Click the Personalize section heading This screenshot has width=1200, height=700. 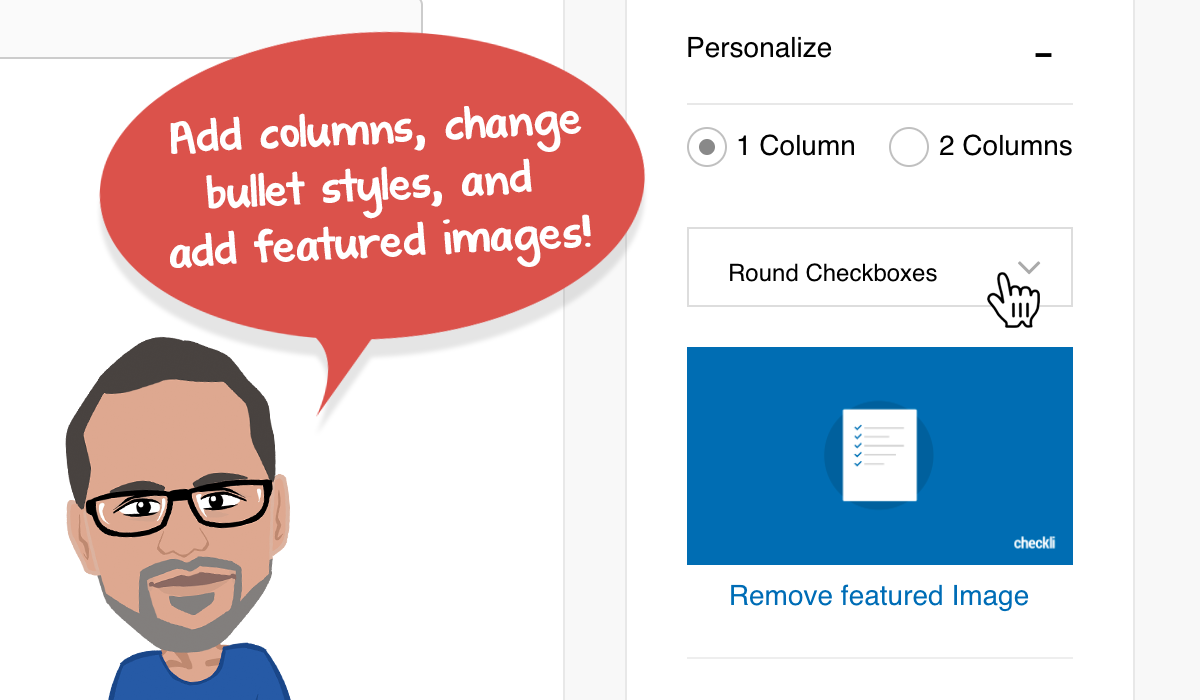coord(759,48)
